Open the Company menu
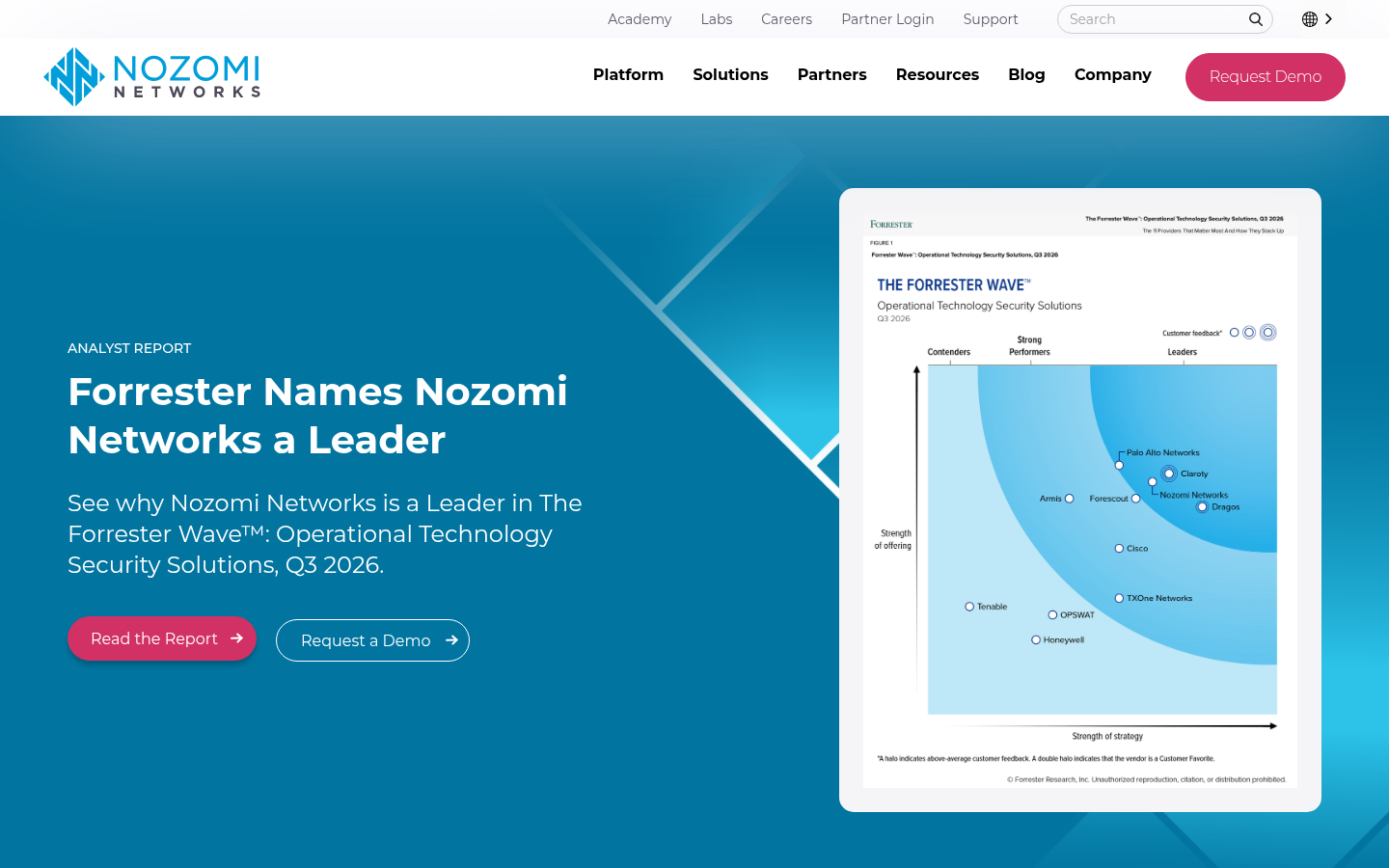This screenshot has height=868, width=1389. click(1113, 75)
